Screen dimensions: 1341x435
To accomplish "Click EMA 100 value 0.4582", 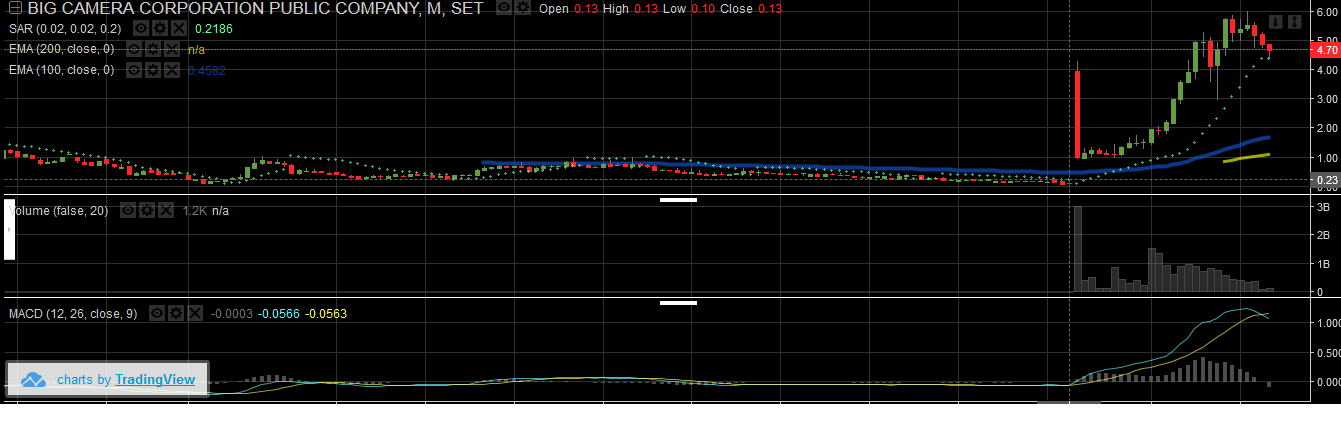I will [207, 71].
